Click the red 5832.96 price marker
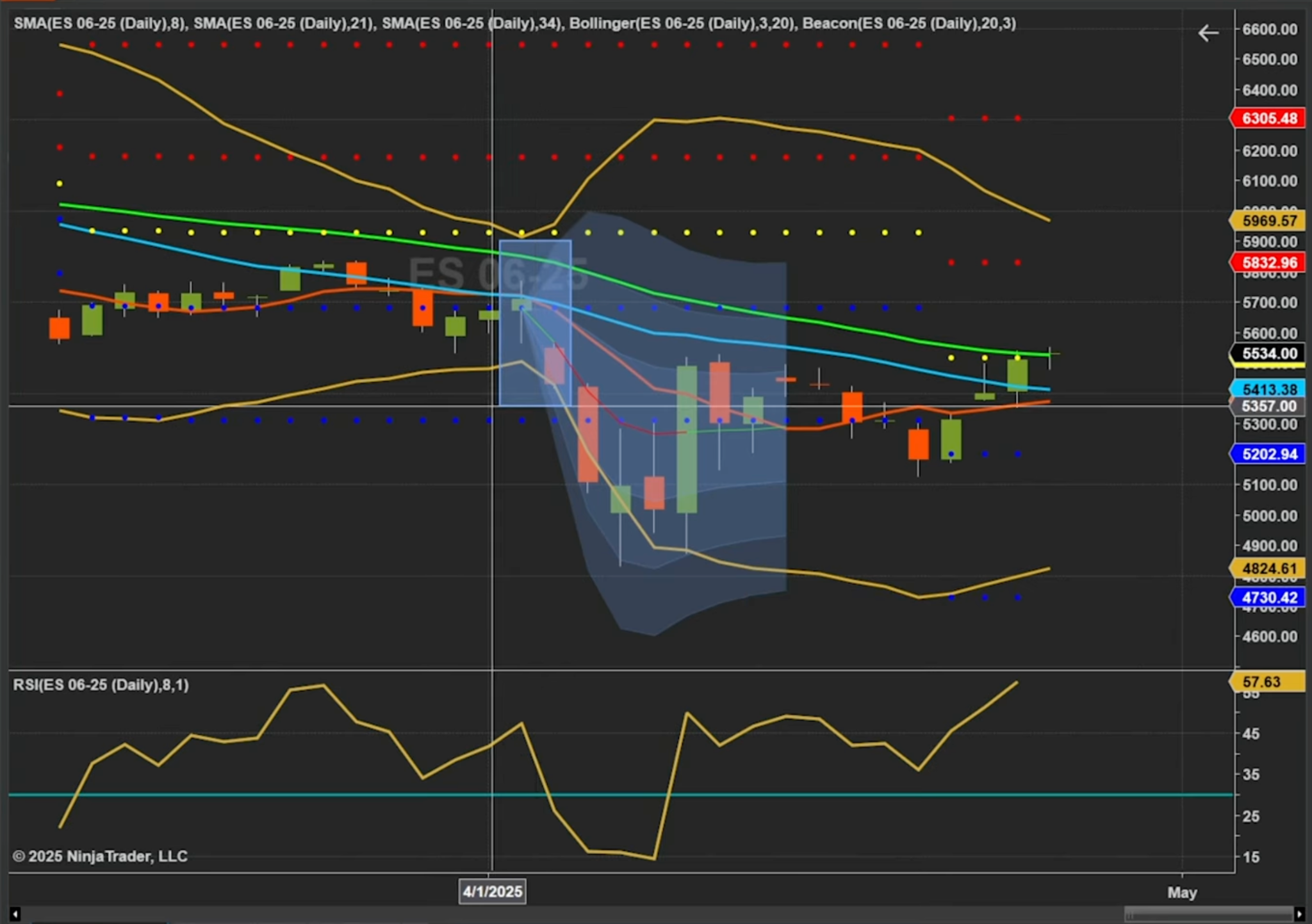The image size is (1312, 924). coord(1268,263)
